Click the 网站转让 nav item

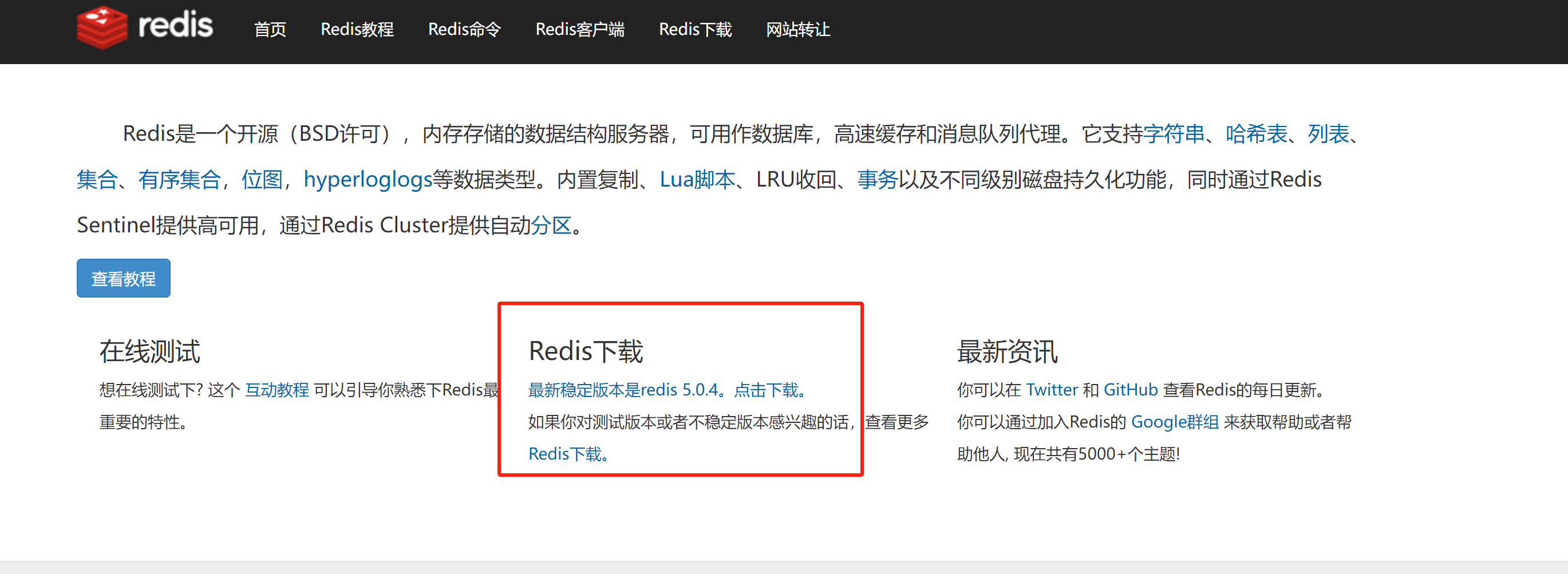[798, 29]
